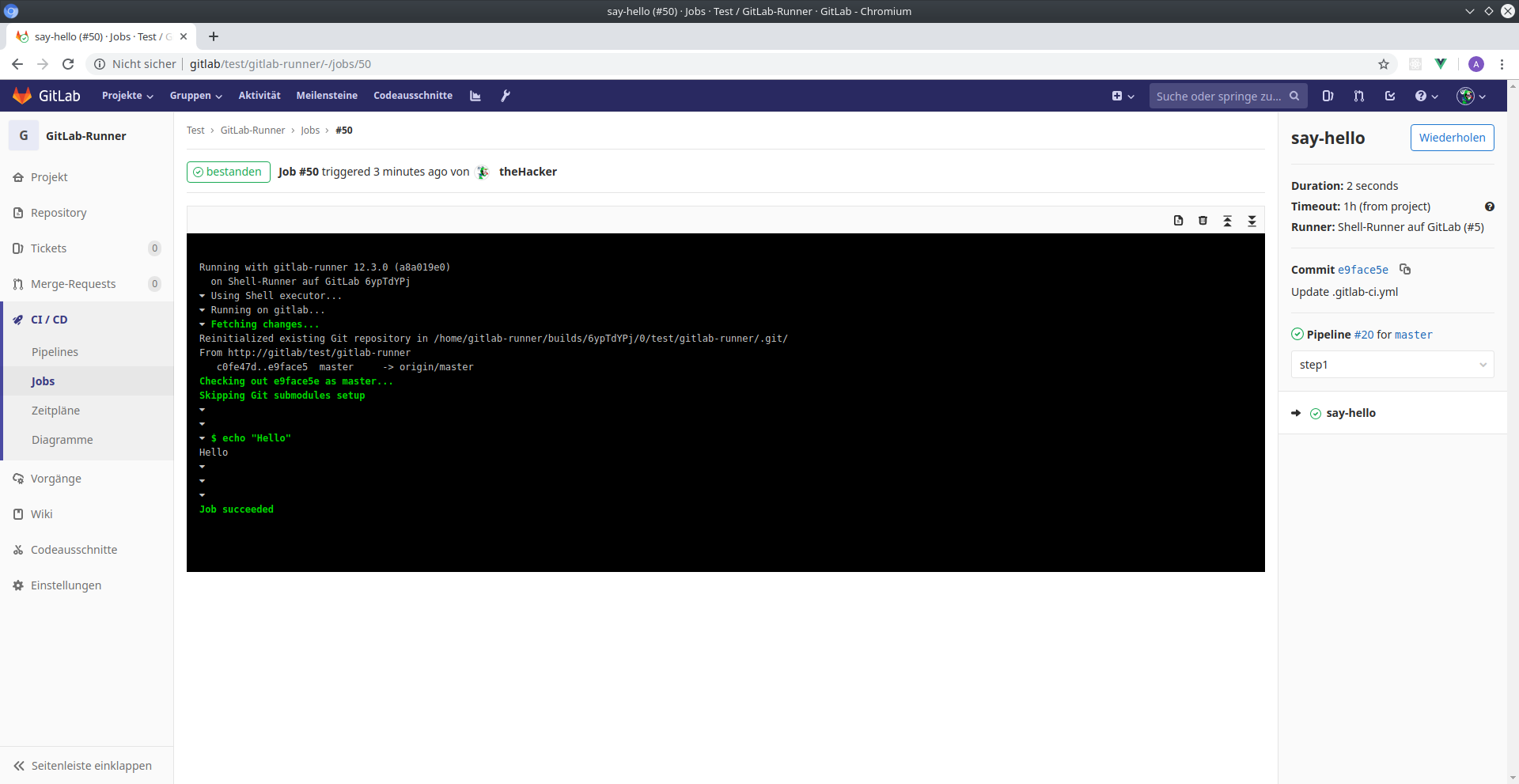Viewport: 1519px width, 784px height.
Task: Open the merge requests icon in top bar
Action: (1358, 96)
